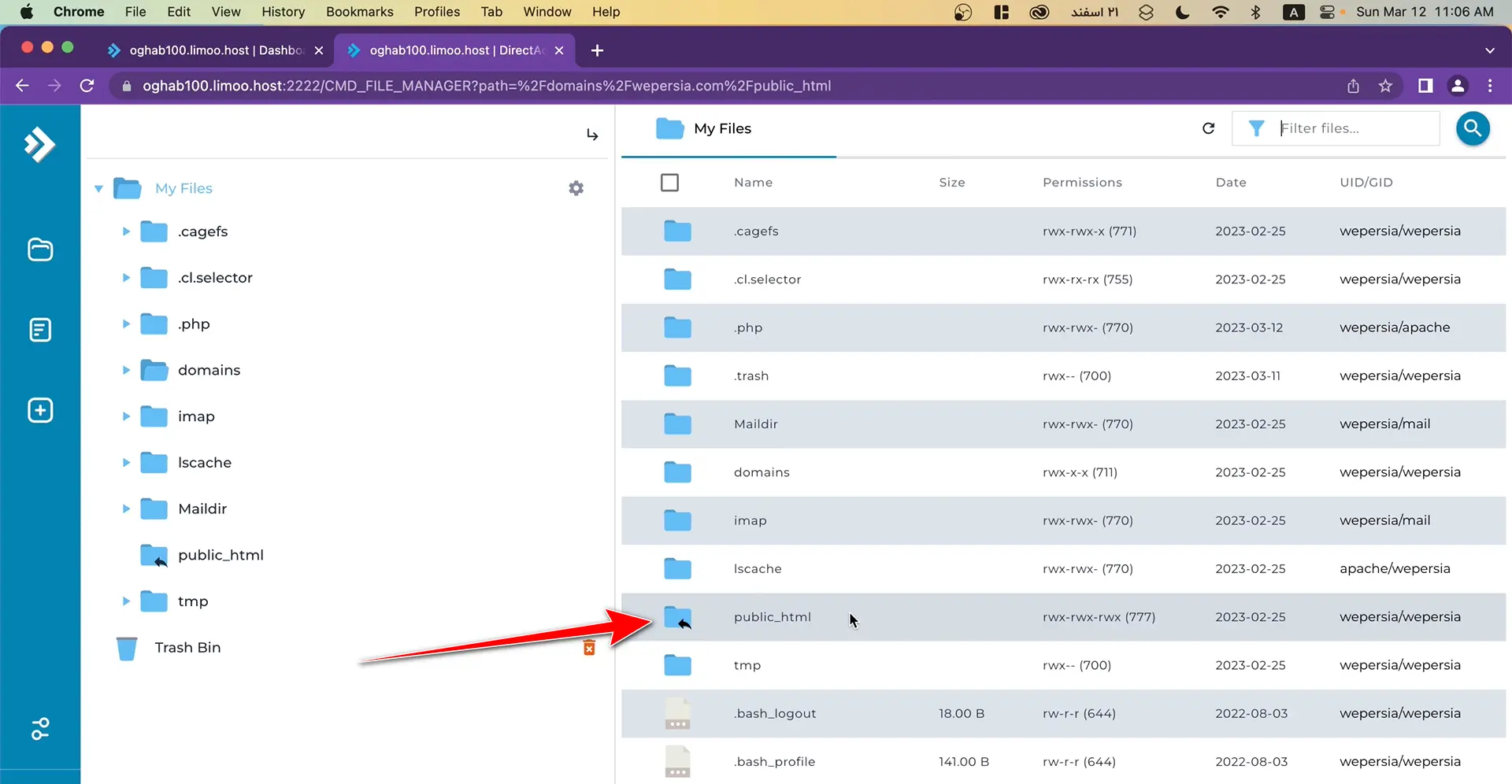Viewport: 1512px width, 784px height.
Task: Expand the .php tree node
Action: coord(126,324)
